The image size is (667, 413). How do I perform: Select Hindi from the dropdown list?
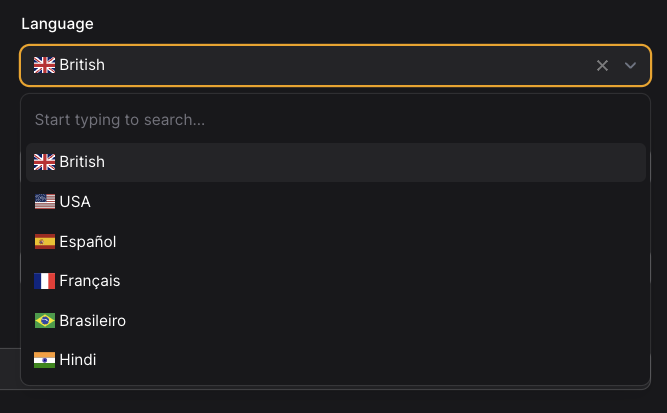click(336, 360)
